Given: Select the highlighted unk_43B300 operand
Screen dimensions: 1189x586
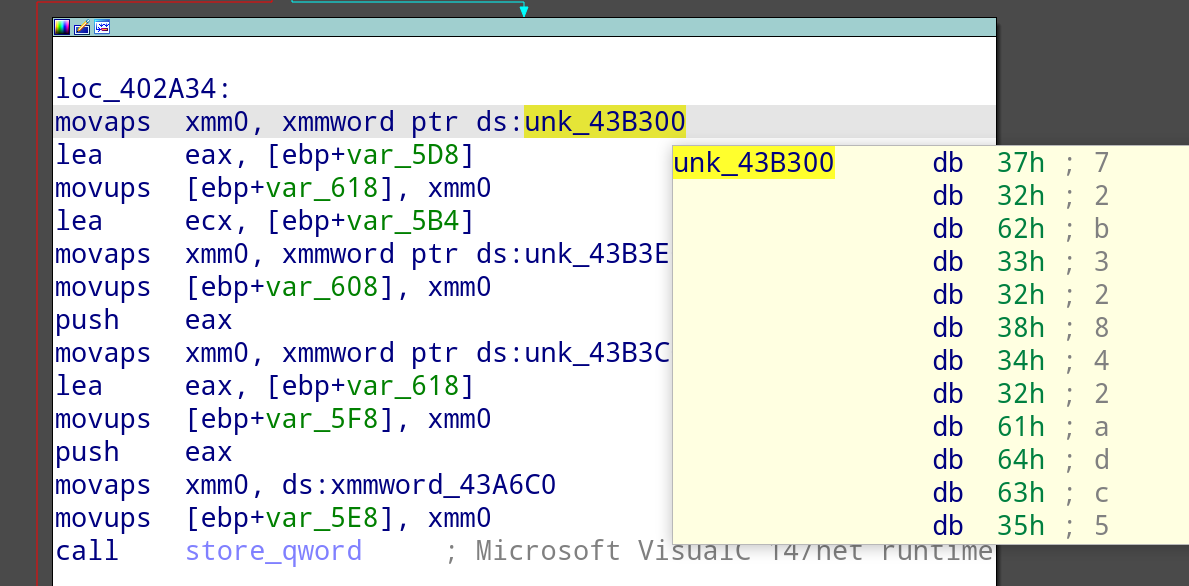Looking at the screenshot, I should [604, 121].
